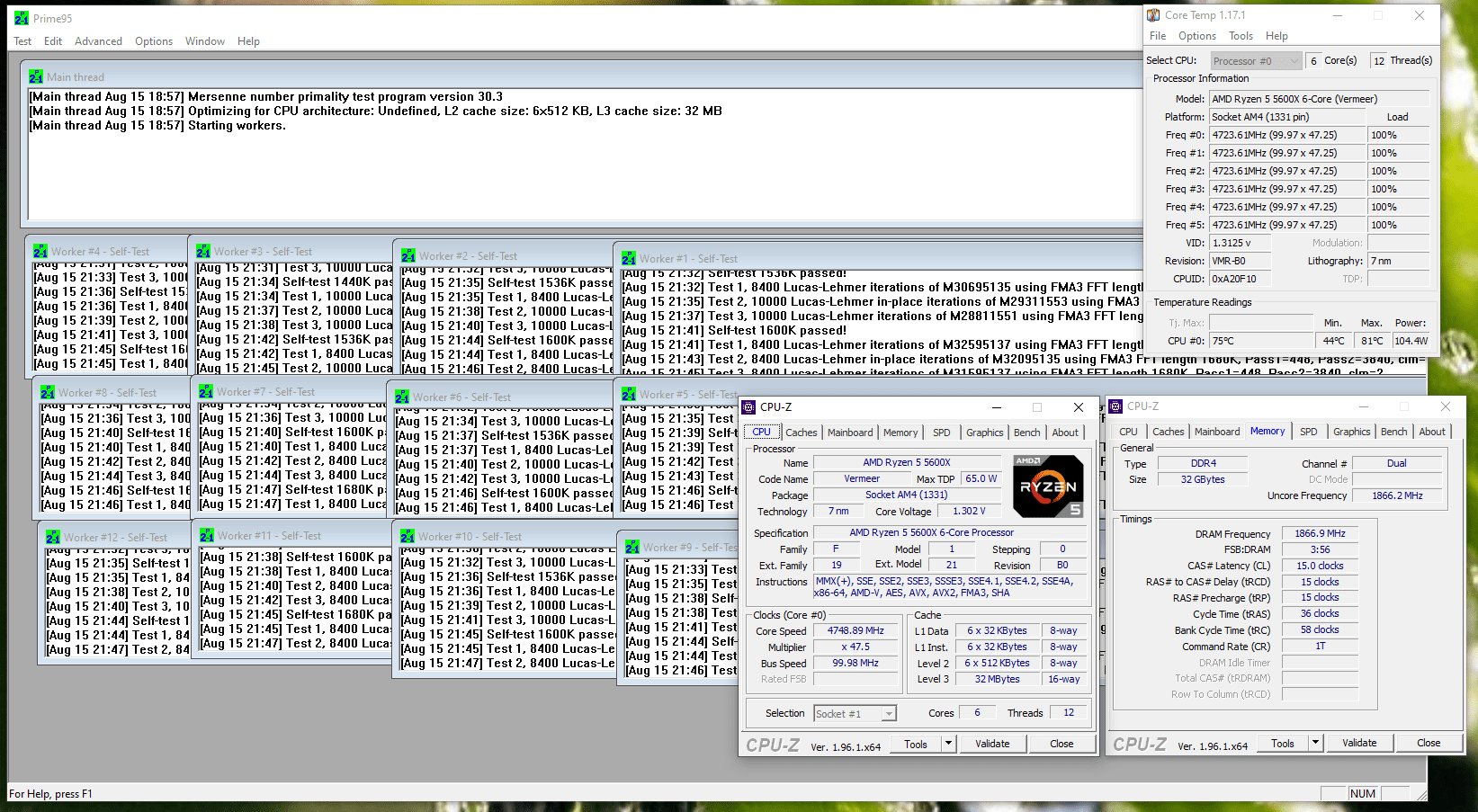
Task: Open the Options menu in Prime95
Action: pos(154,41)
